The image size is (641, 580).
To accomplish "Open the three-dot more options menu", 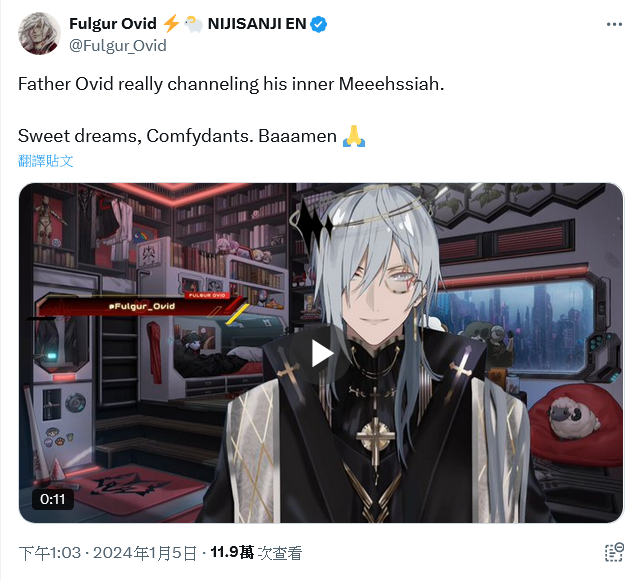I will click(x=614, y=25).
